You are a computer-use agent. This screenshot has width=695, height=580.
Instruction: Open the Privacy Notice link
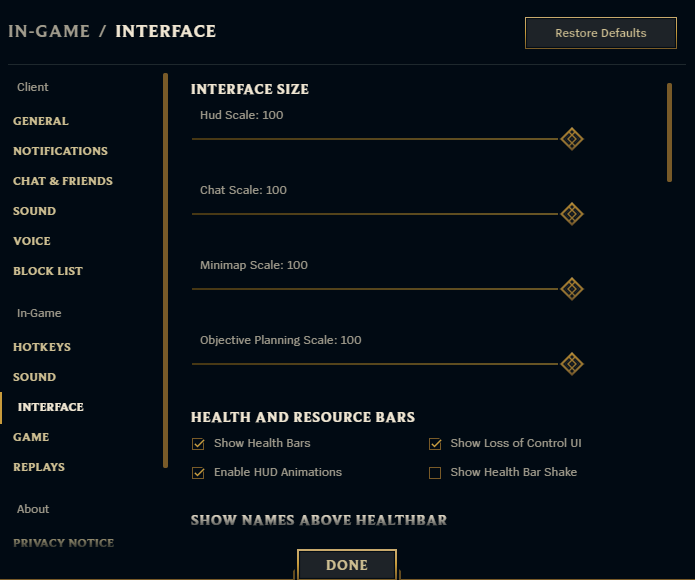click(x=63, y=543)
